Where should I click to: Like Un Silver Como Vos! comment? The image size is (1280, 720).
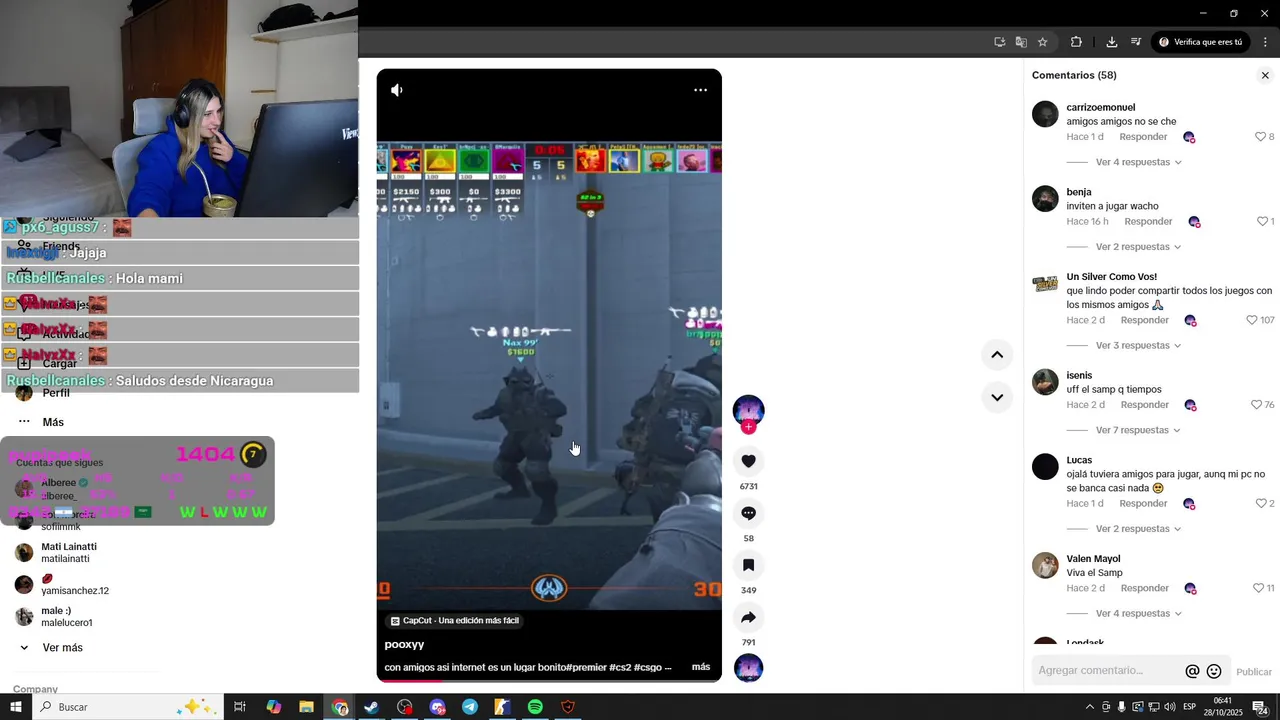point(1251,320)
